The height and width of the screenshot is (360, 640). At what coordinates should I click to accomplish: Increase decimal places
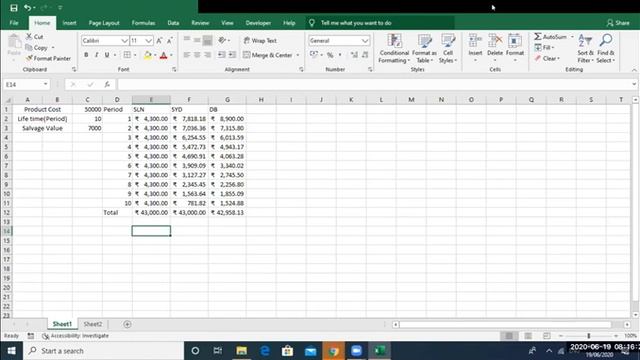[354, 55]
